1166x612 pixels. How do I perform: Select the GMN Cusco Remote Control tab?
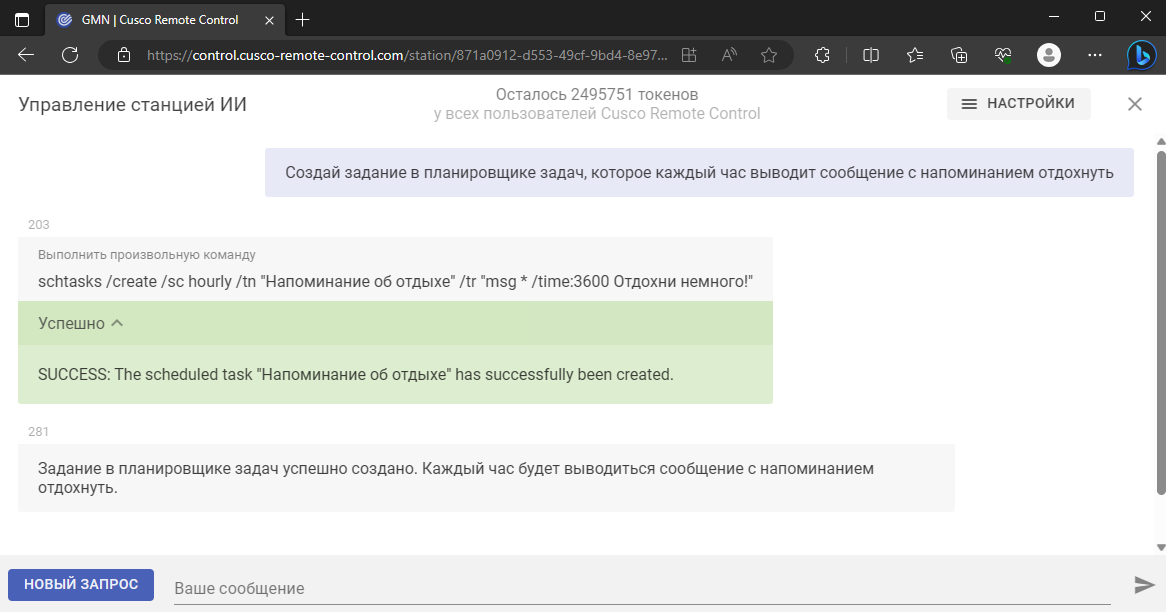click(x=164, y=20)
